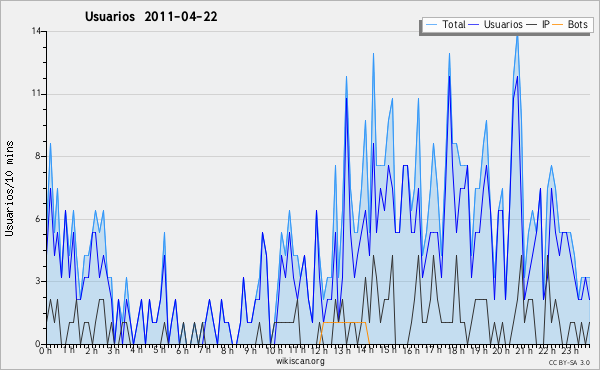Screen dimensions: 600x370
Task: Click the 'Usuarios' legend label
Action: click(x=503, y=24)
